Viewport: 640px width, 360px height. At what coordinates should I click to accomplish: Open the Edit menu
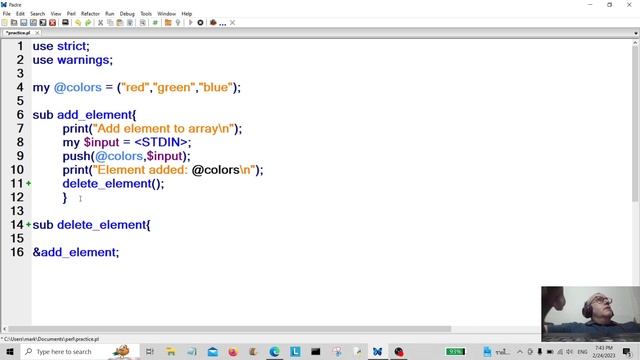click(20, 13)
